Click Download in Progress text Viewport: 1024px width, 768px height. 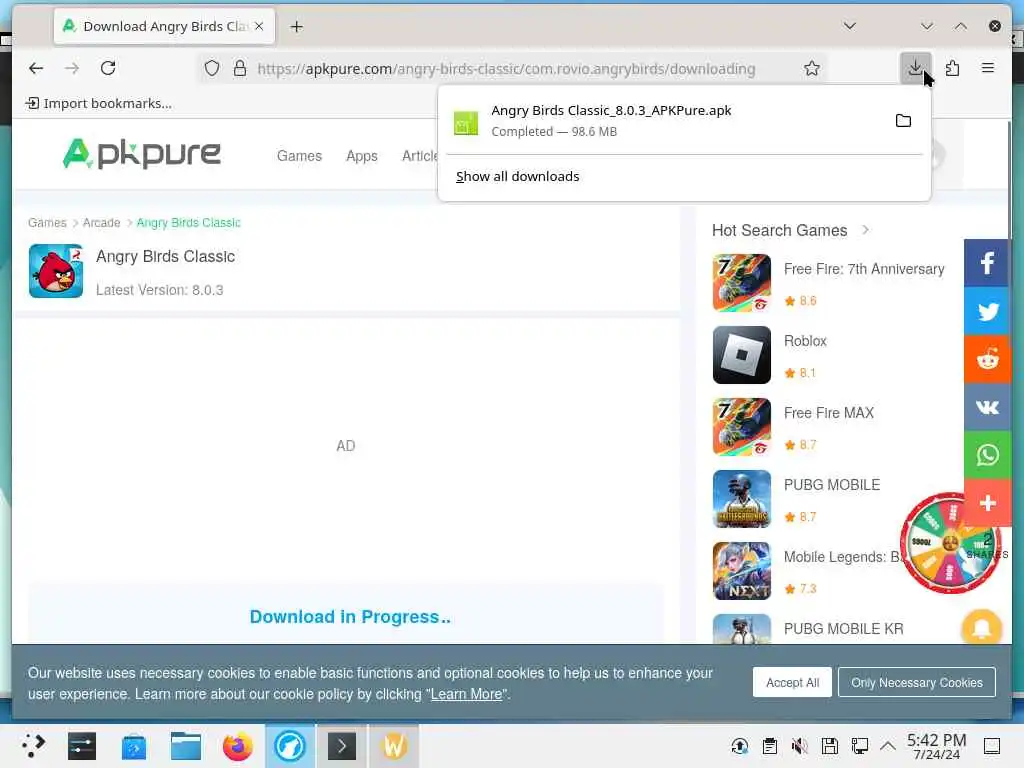tap(350, 617)
